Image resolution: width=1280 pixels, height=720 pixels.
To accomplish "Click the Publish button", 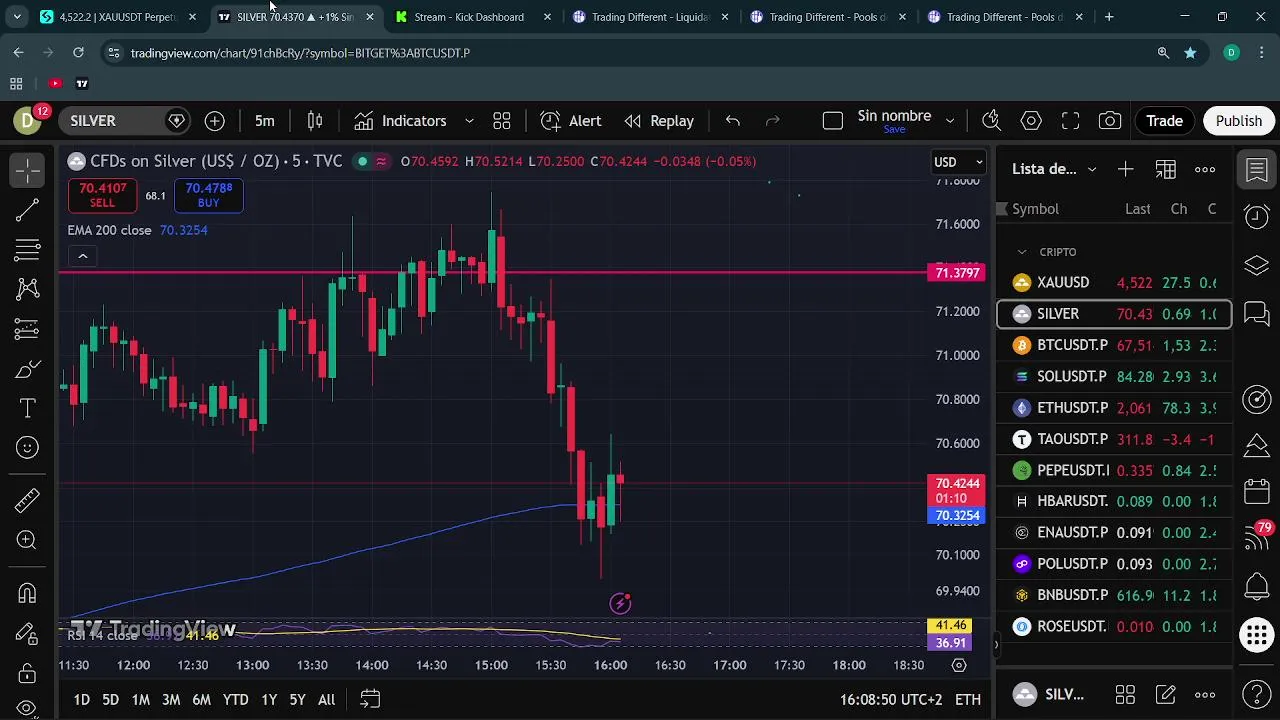I will tap(1239, 121).
